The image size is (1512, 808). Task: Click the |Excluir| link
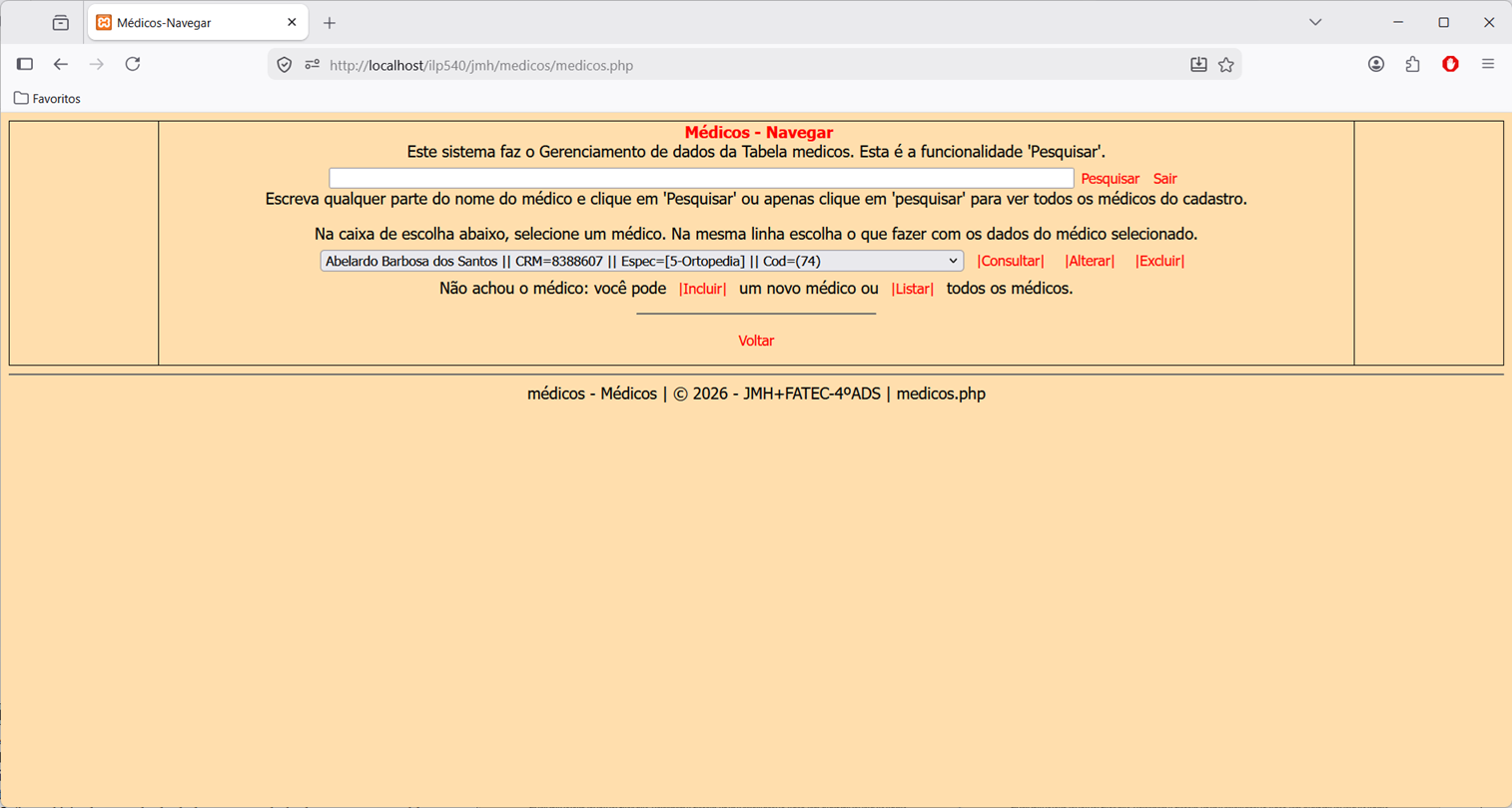(1159, 261)
